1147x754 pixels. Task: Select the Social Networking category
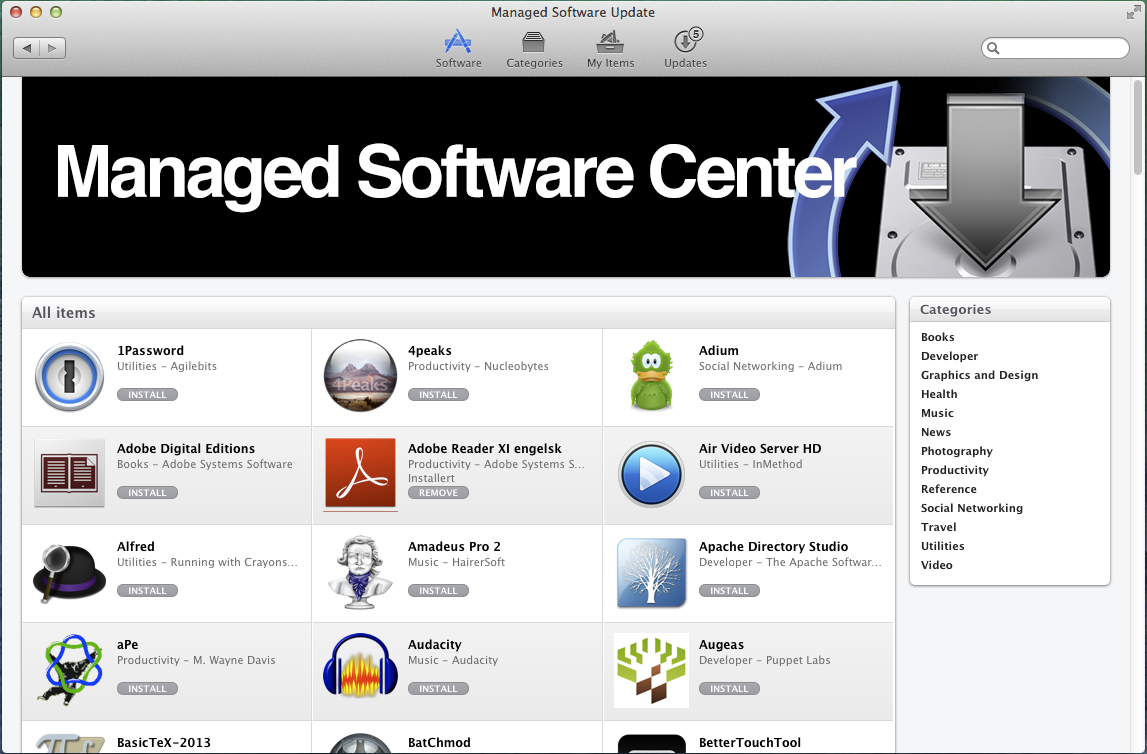click(x=971, y=508)
